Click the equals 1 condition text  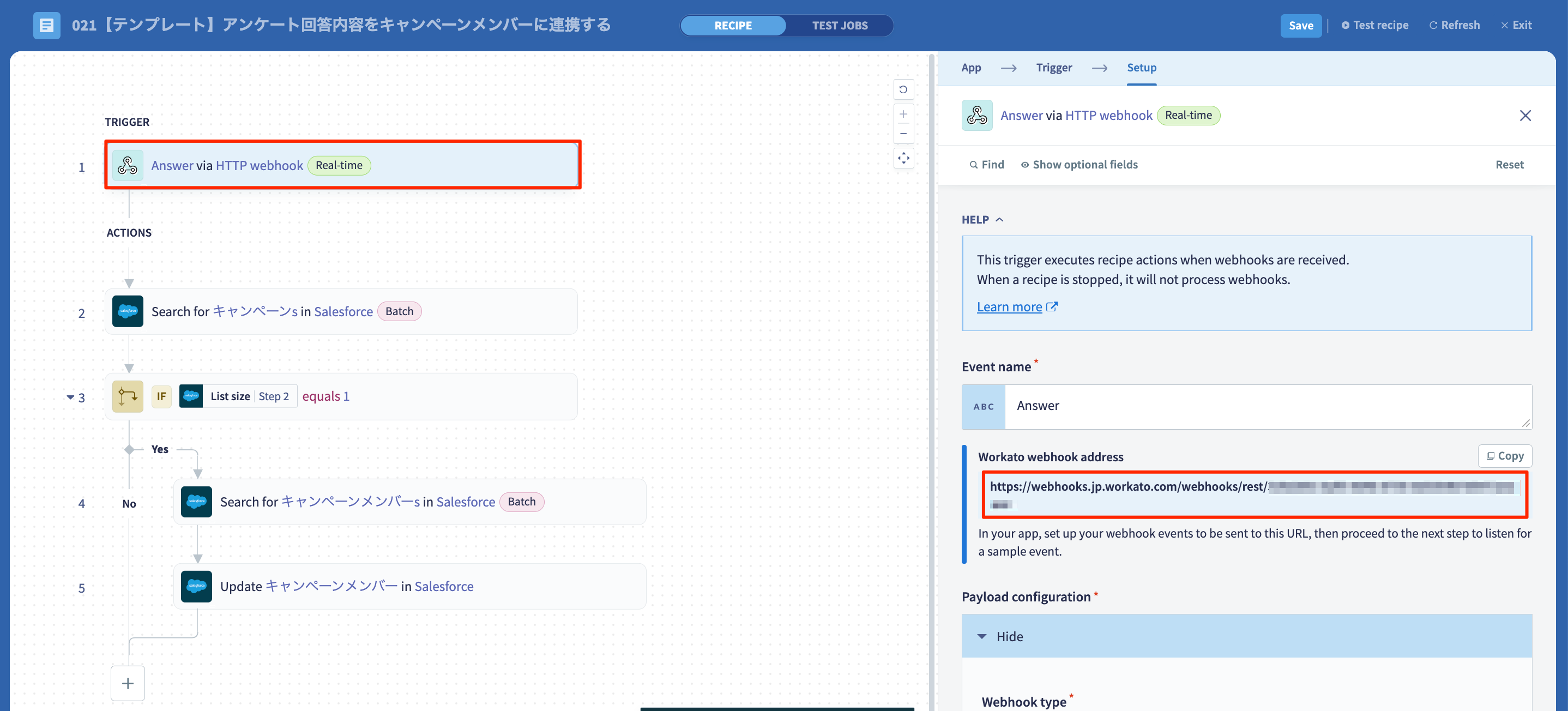tap(325, 396)
